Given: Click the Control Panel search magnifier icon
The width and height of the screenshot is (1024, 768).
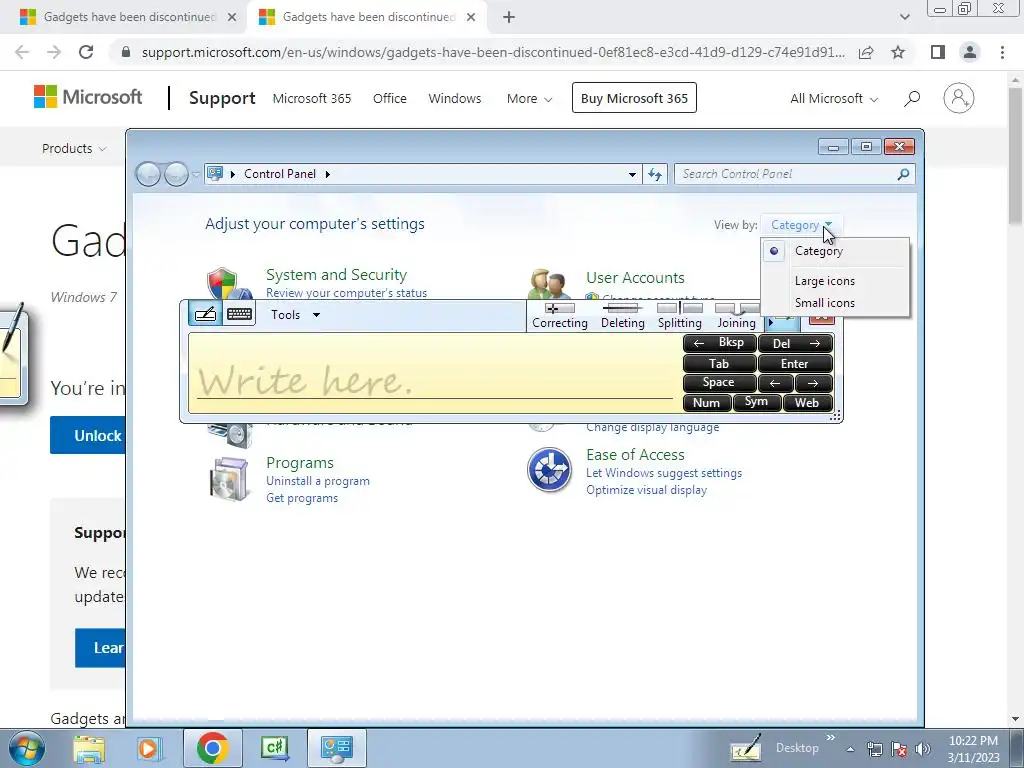Looking at the screenshot, I should 903,174.
